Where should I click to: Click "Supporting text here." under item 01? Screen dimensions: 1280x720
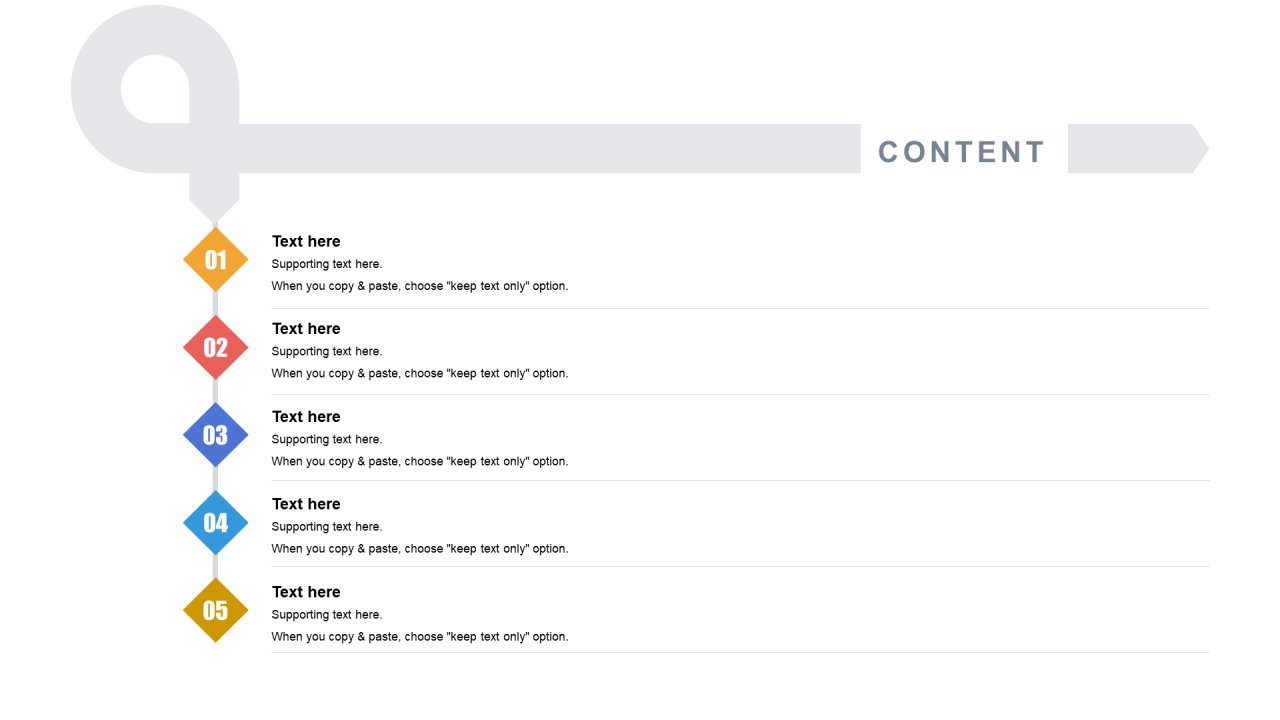click(x=327, y=264)
